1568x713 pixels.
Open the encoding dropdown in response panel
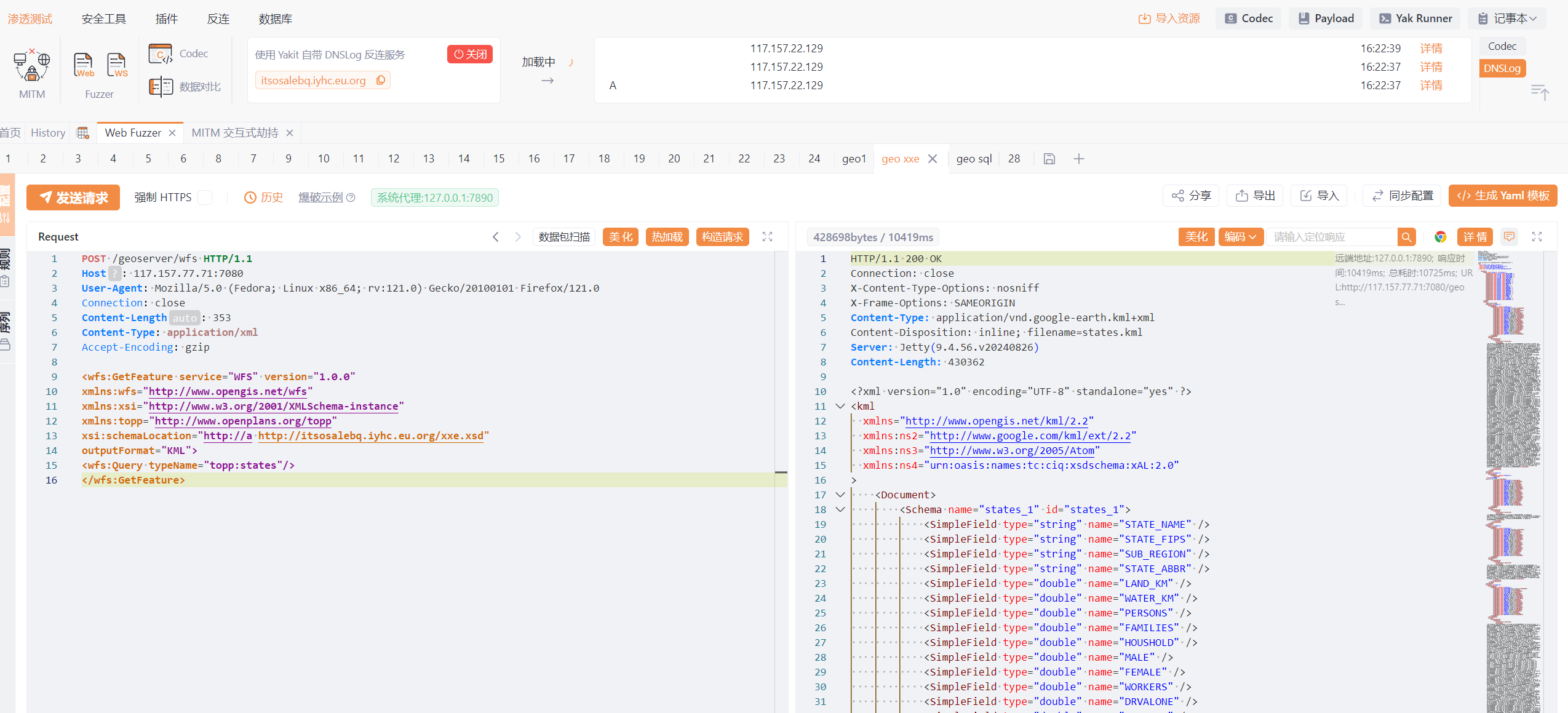1240,237
